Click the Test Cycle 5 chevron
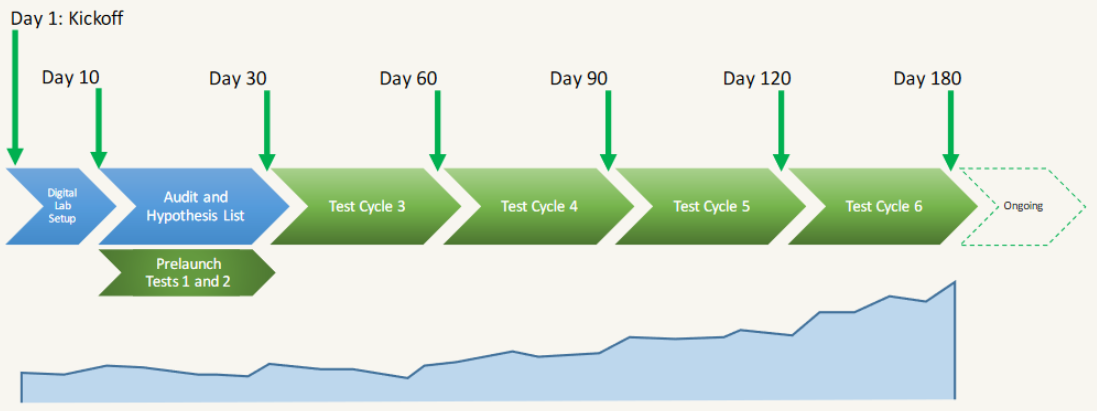This screenshot has height=411, width=1097. pos(711,206)
